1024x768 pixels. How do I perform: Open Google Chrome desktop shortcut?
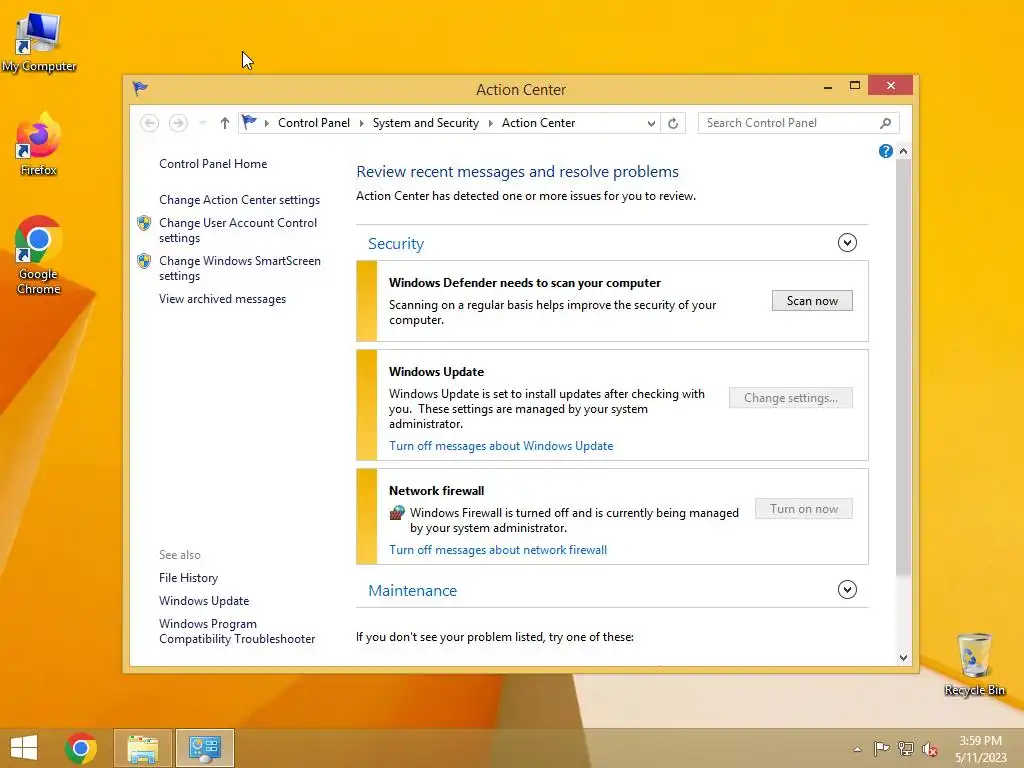pos(39,255)
